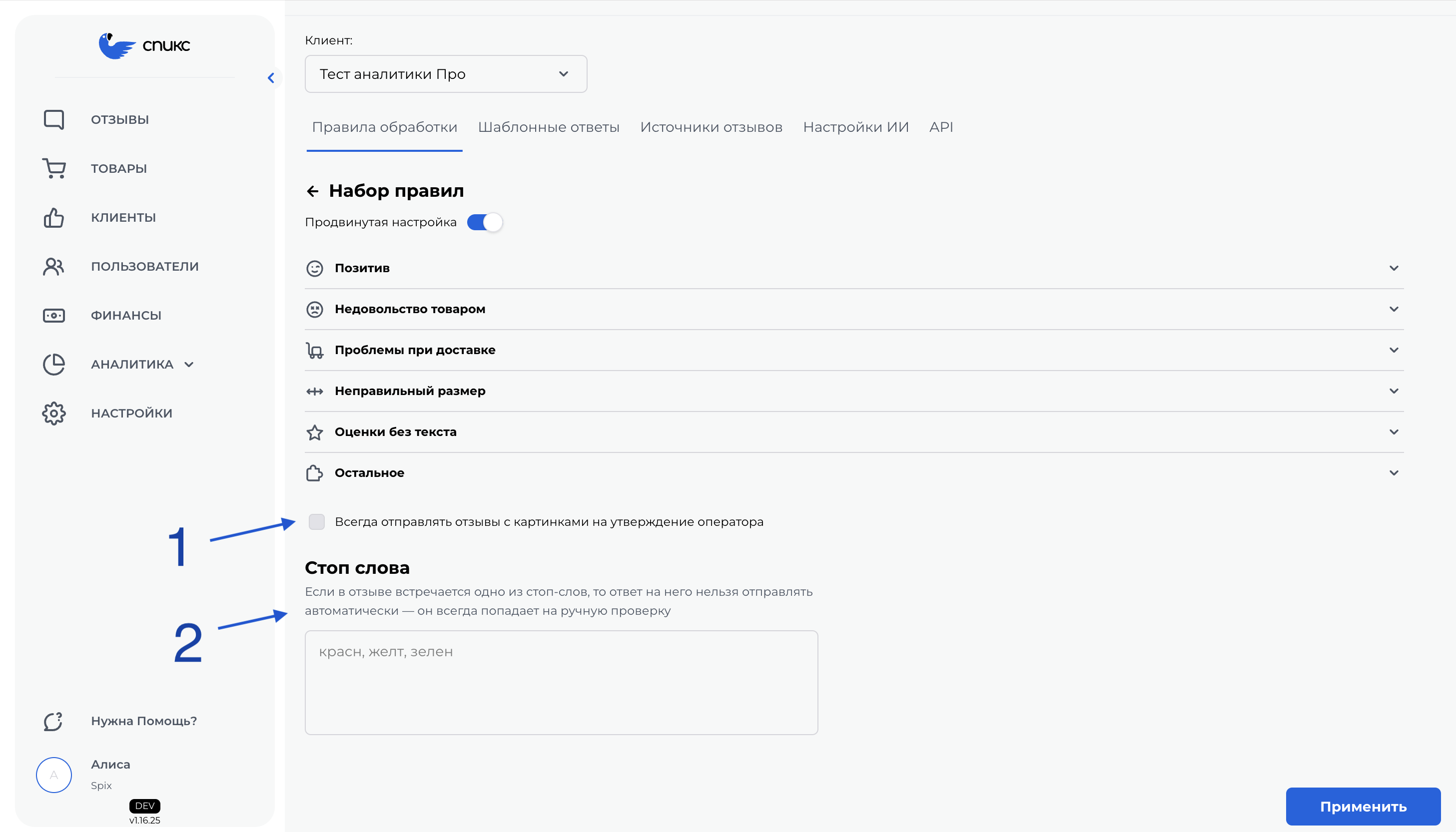Expand the Позитив rules section

tap(1396, 268)
